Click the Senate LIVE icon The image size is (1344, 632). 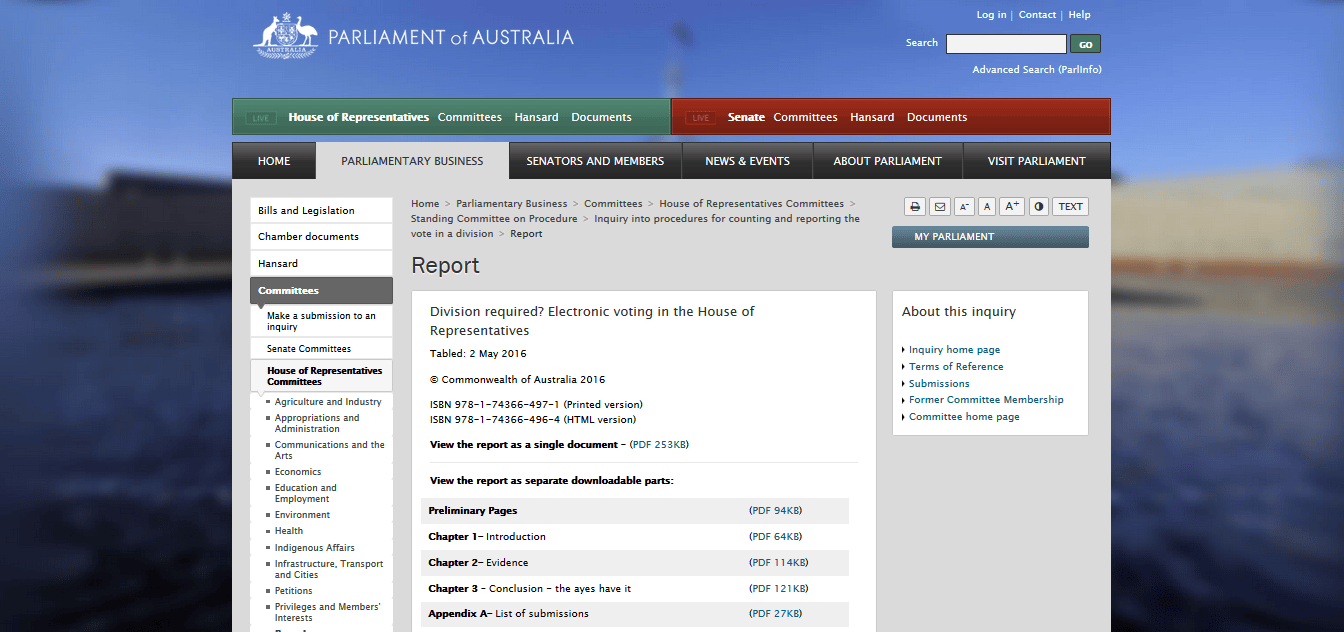700,118
